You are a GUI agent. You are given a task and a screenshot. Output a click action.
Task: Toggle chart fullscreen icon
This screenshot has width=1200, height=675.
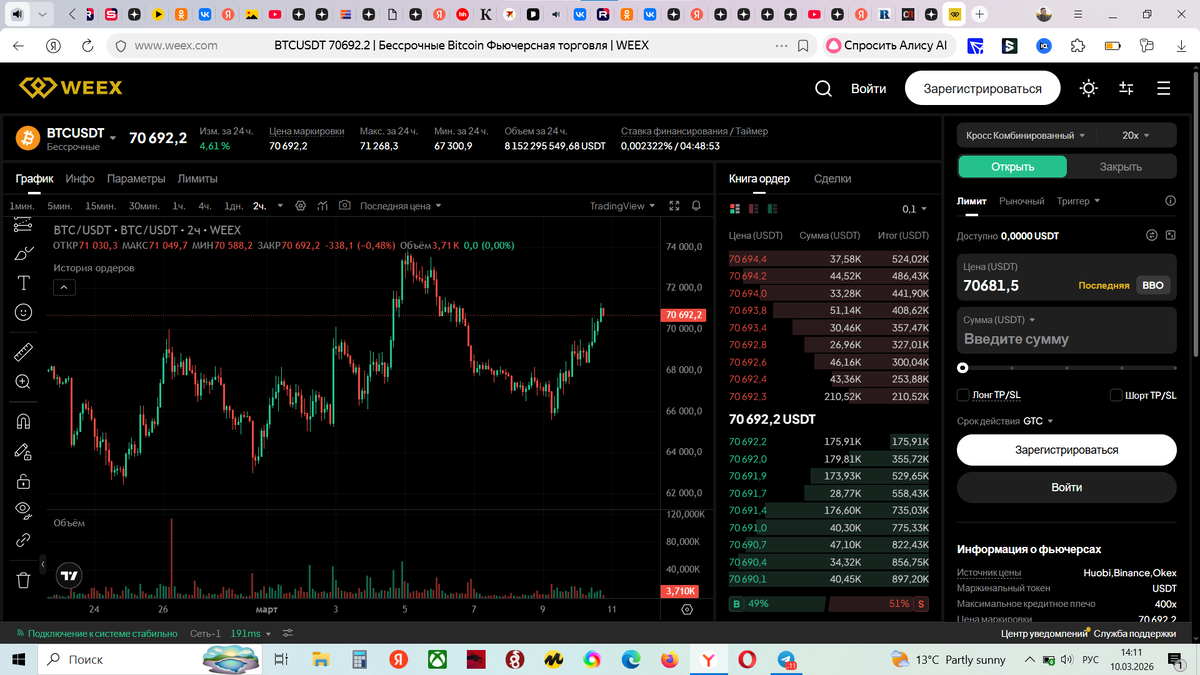(673, 206)
